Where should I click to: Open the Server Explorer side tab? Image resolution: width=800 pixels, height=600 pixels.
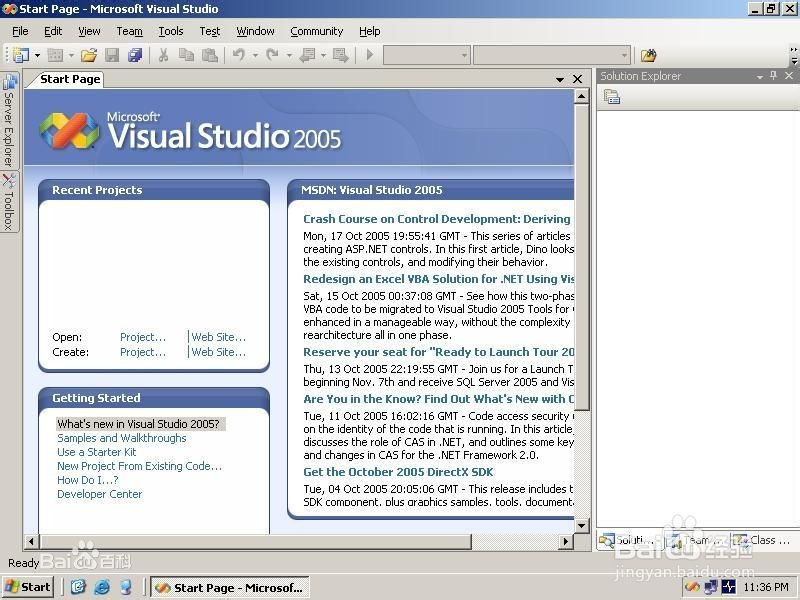pos(9,121)
